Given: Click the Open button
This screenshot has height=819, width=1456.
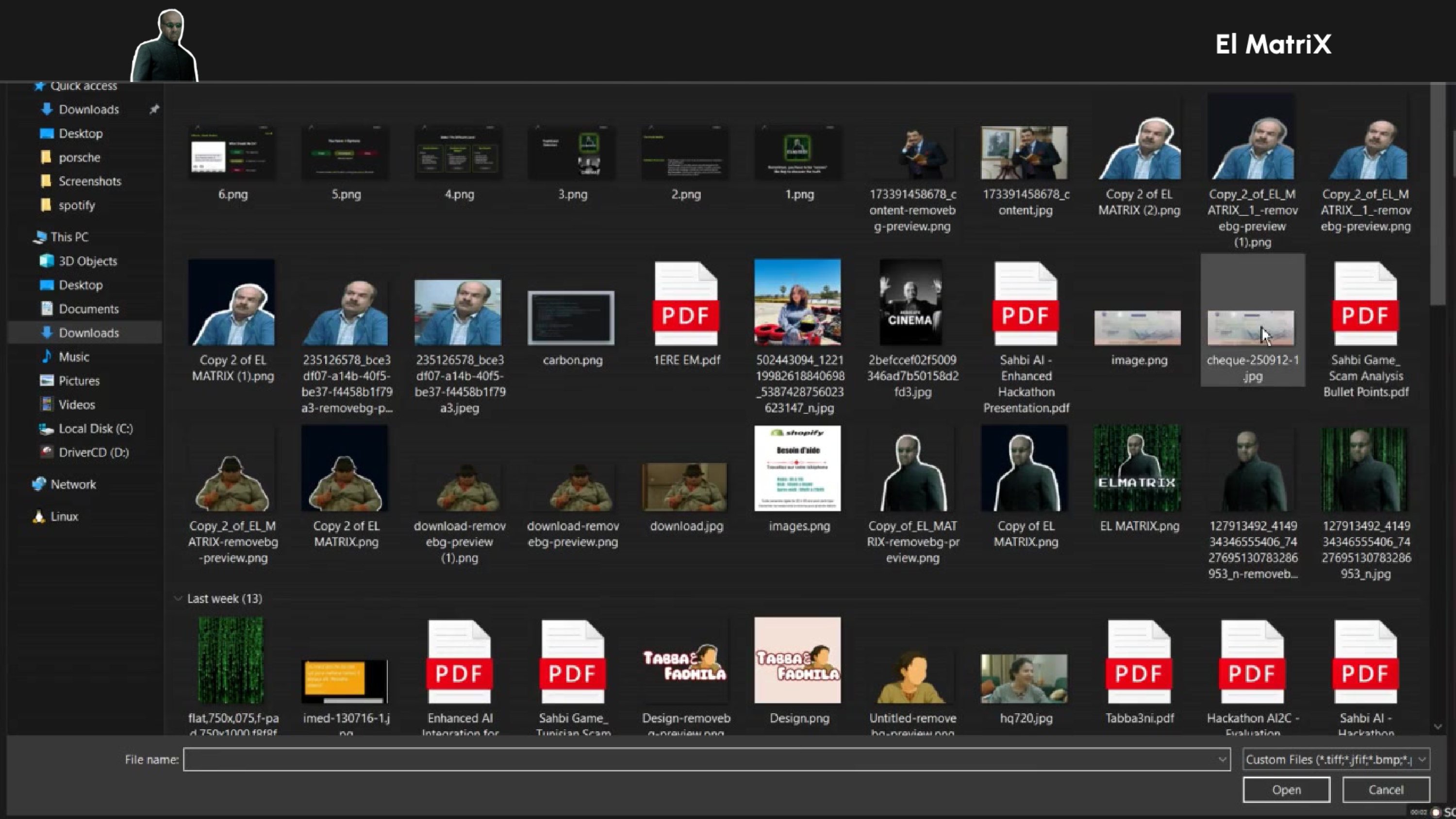Looking at the screenshot, I should click(x=1286, y=789).
